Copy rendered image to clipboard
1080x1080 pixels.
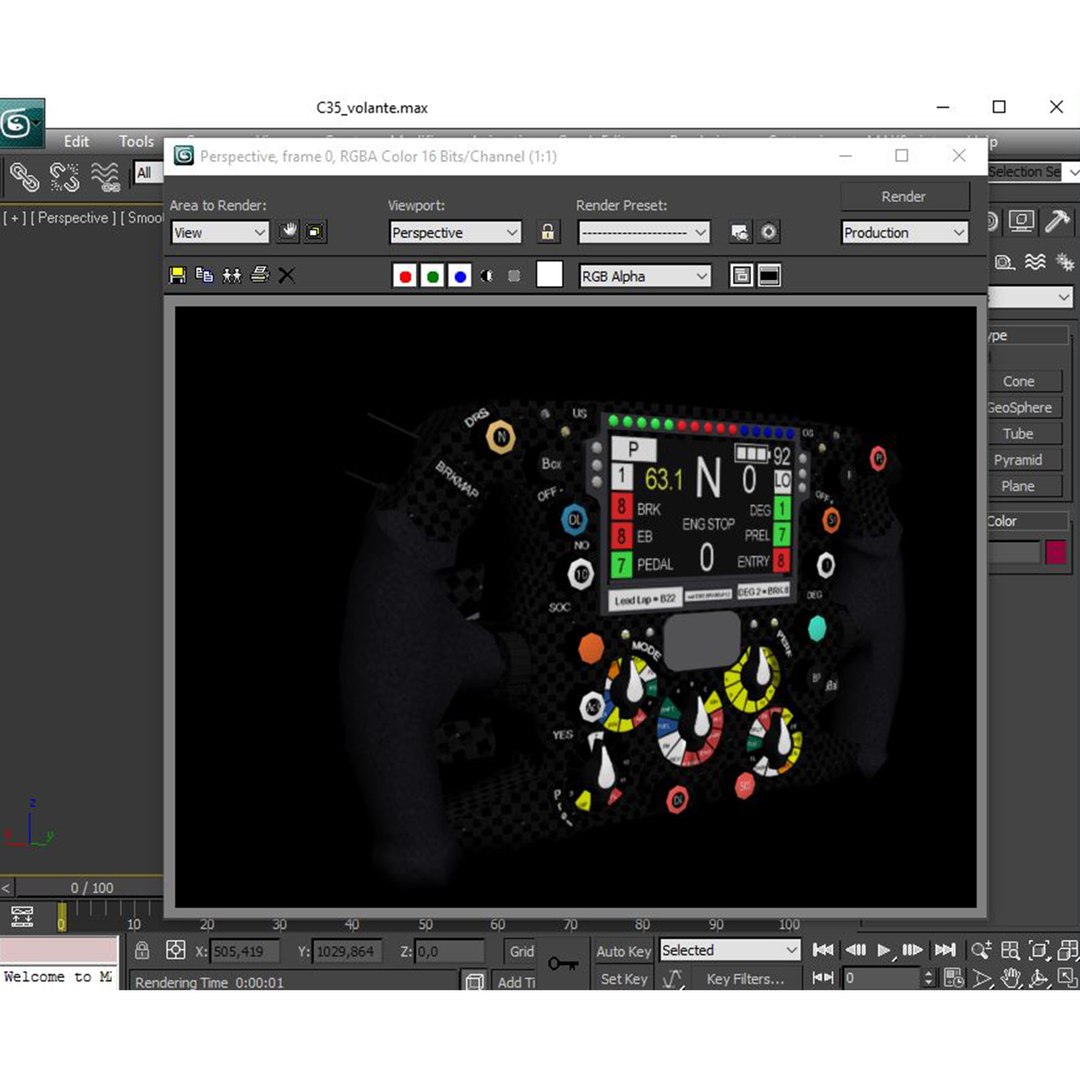(205, 276)
